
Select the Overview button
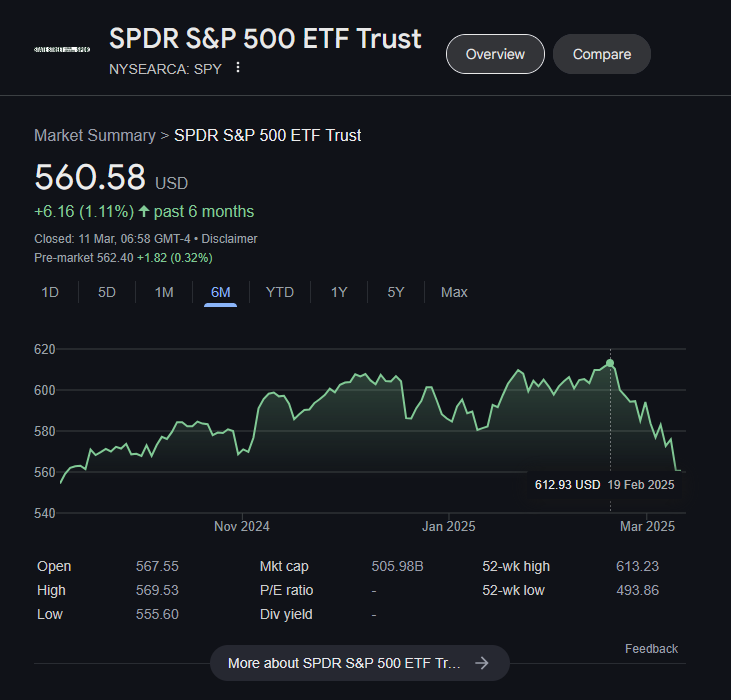pyautogui.click(x=495, y=54)
